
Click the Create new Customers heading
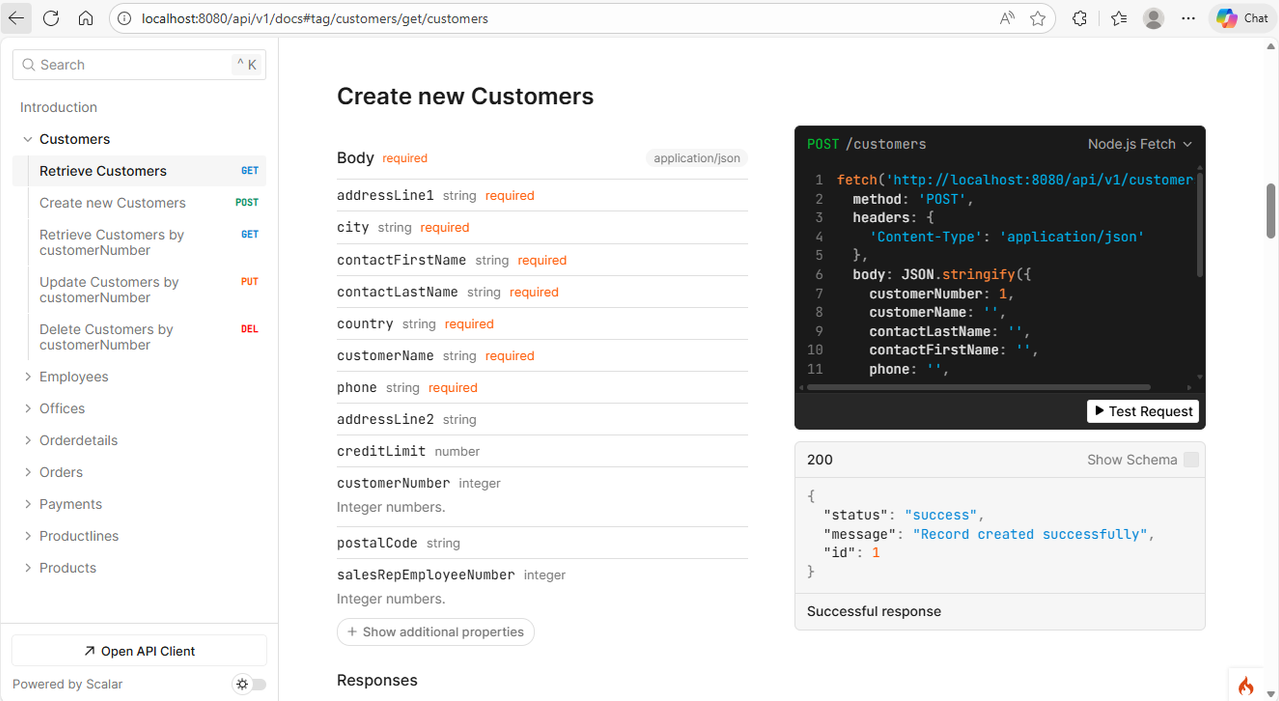point(465,96)
